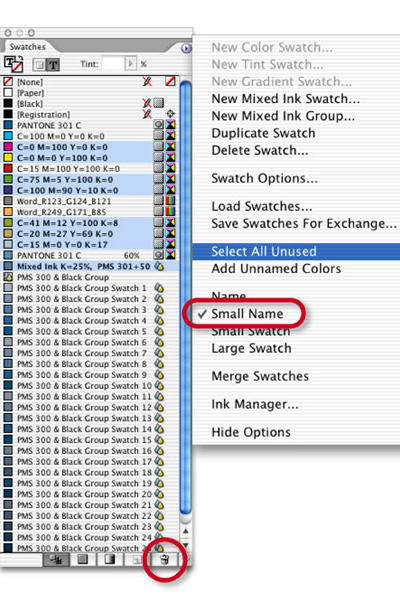Click CMYK icon on C=75 M=5 Y=100 K=0
The image size is (400, 594).
(170, 179)
